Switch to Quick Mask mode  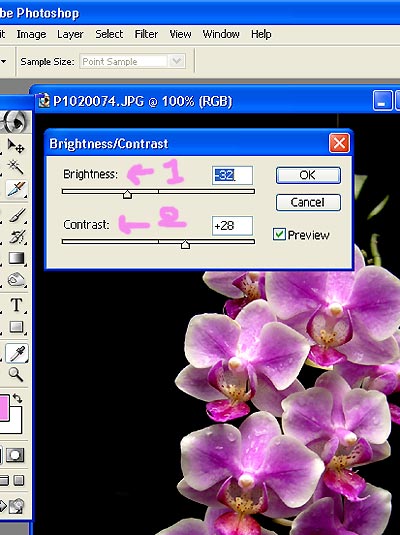15,454
